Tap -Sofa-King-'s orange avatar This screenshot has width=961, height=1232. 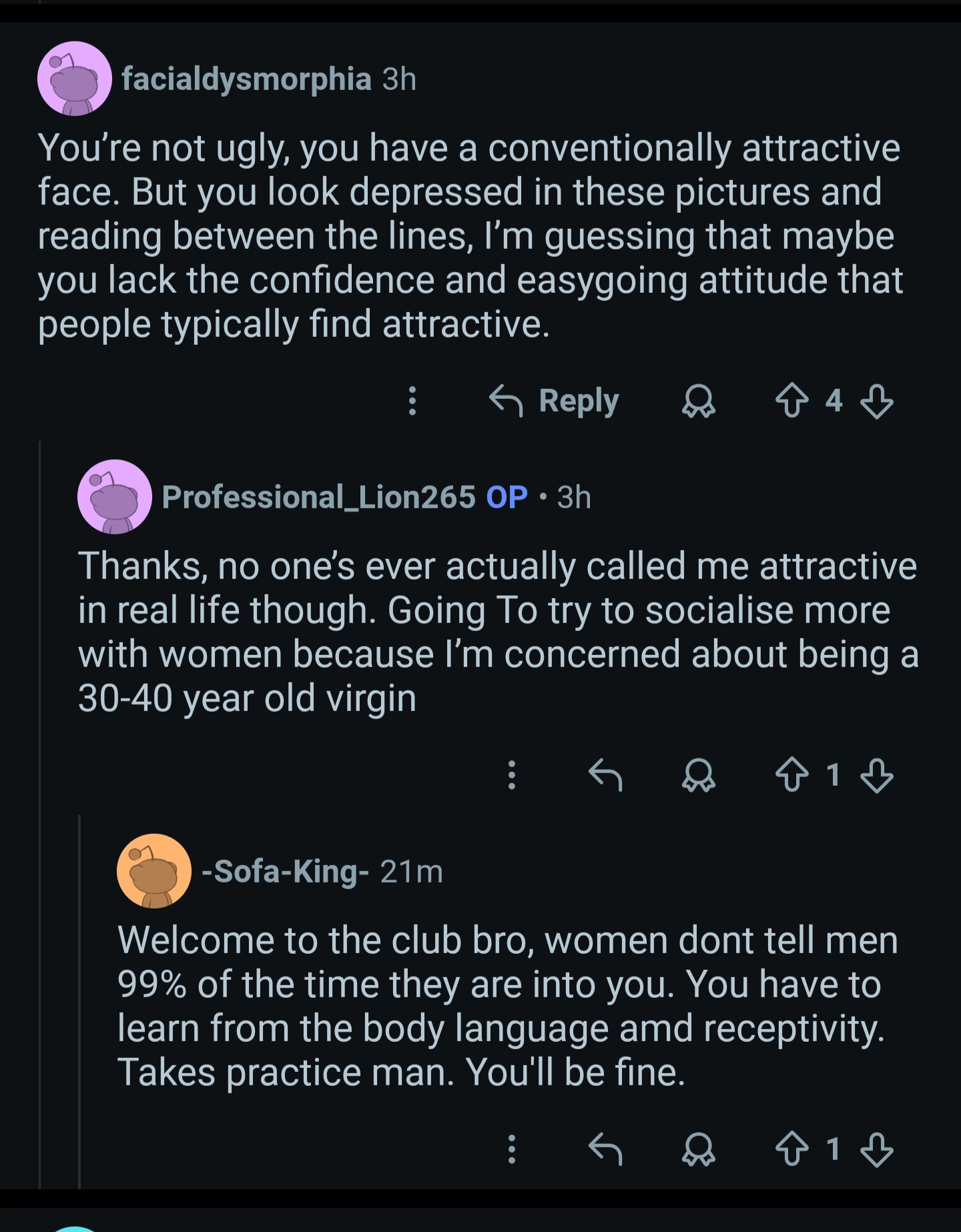(154, 870)
